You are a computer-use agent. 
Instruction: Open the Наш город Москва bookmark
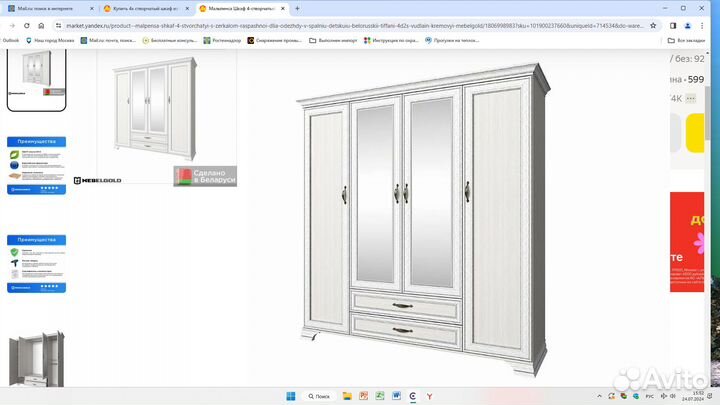coord(52,40)
